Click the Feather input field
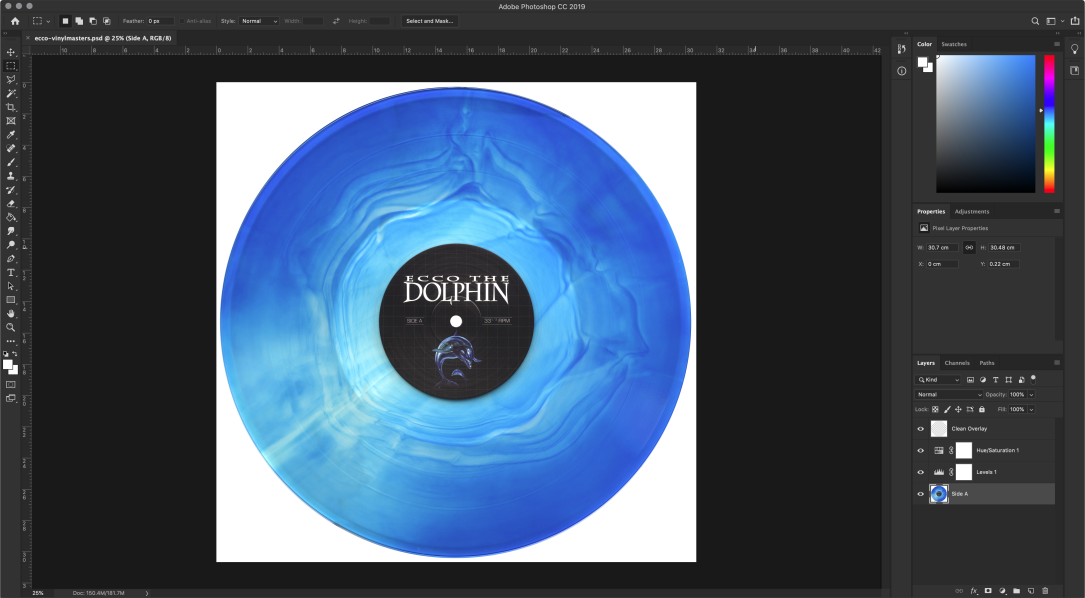 (160, 20)
